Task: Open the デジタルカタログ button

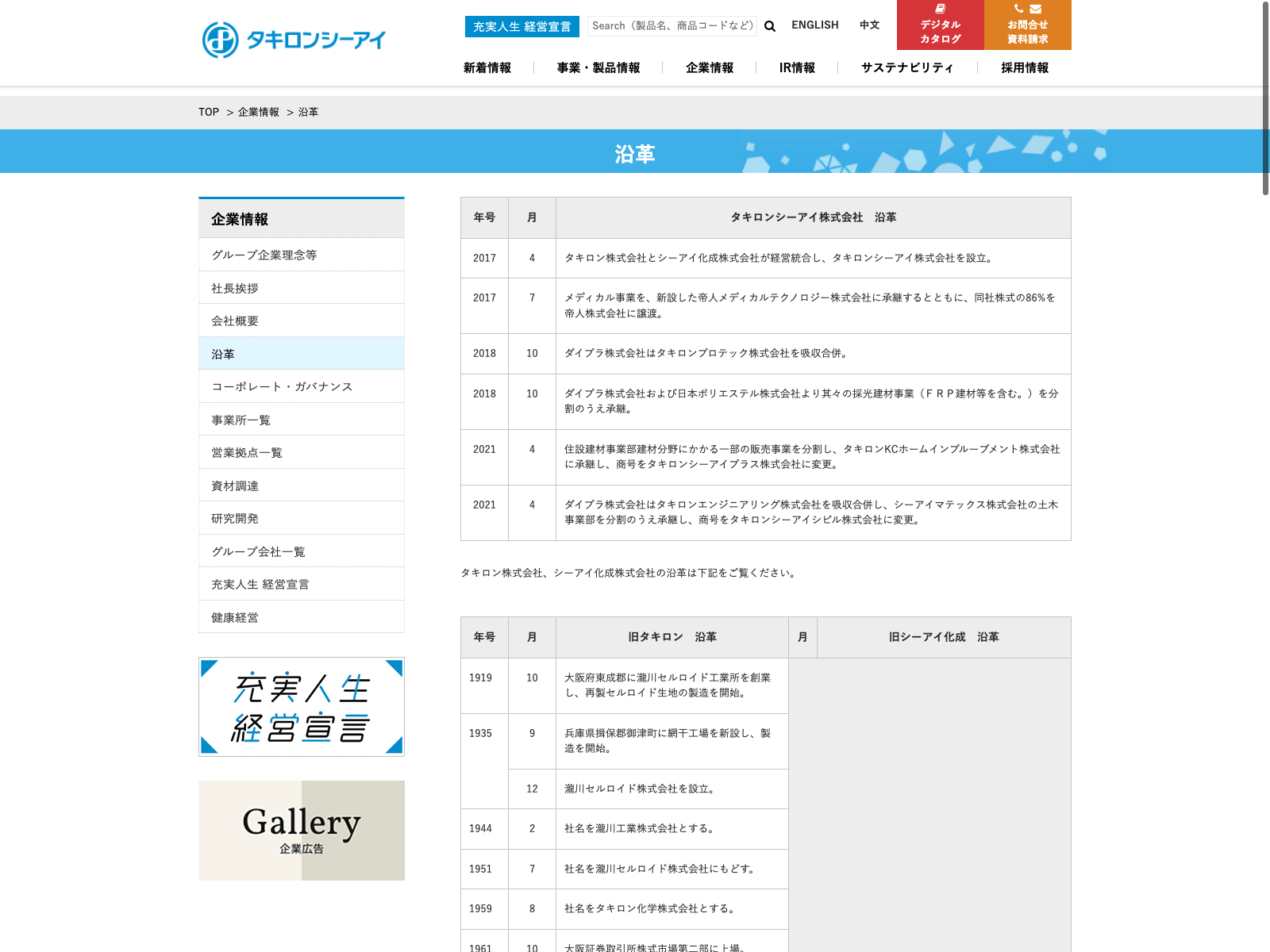Action: 941,25
